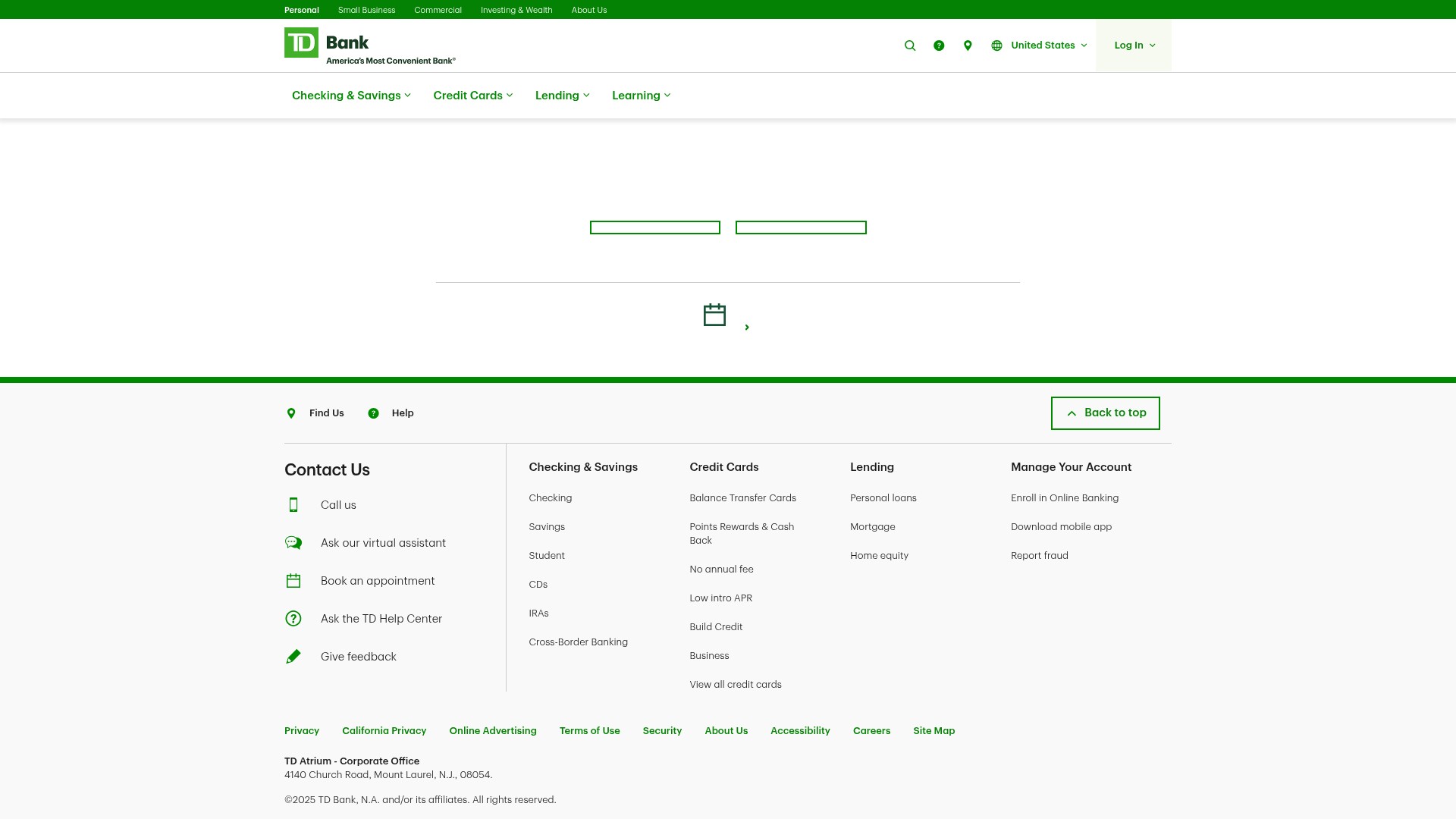
Task: Click the TD Bank logo
Action: [369, 45]
